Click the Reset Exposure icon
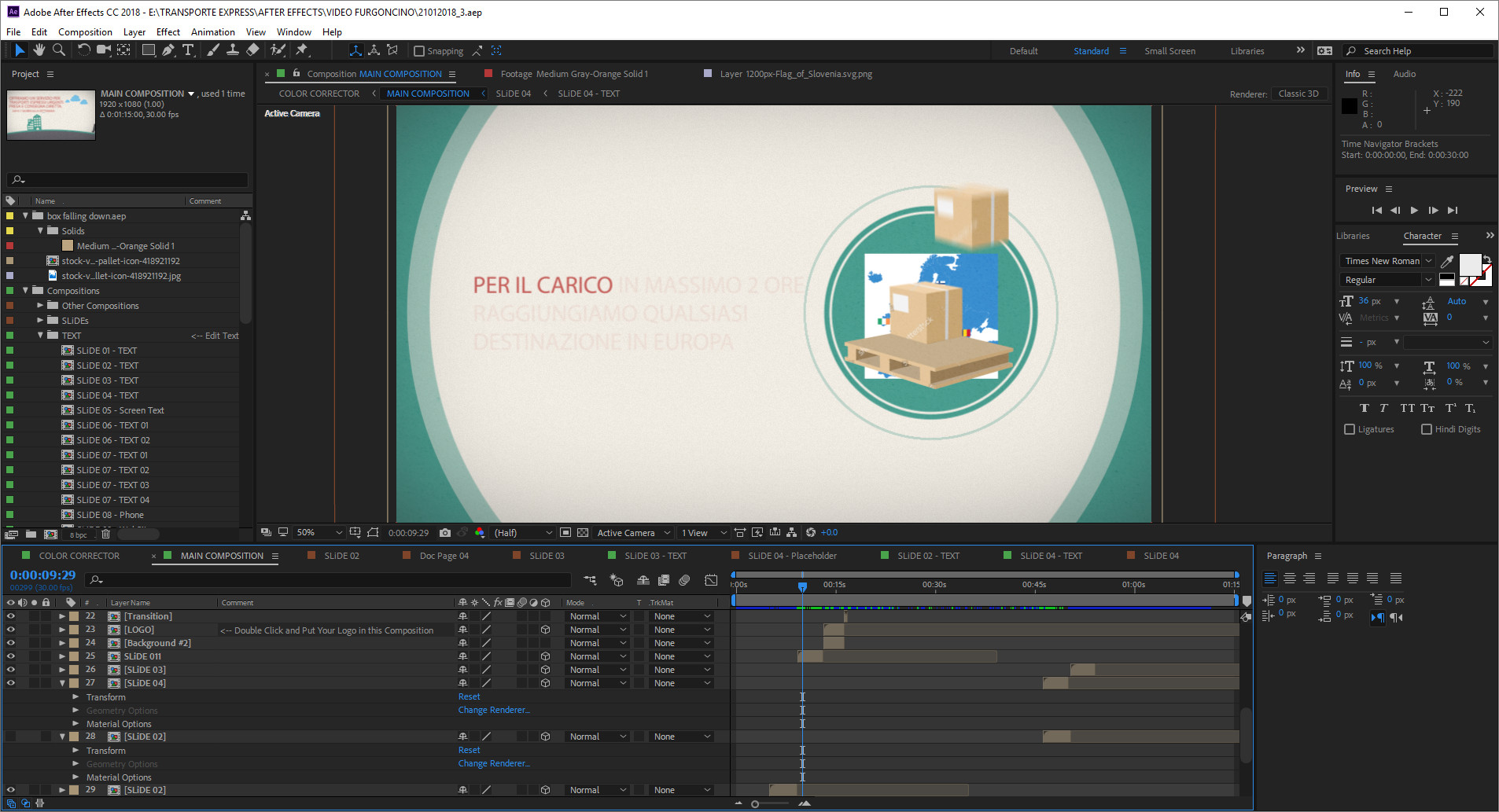1499x812 pixels. tap(811, 533)
